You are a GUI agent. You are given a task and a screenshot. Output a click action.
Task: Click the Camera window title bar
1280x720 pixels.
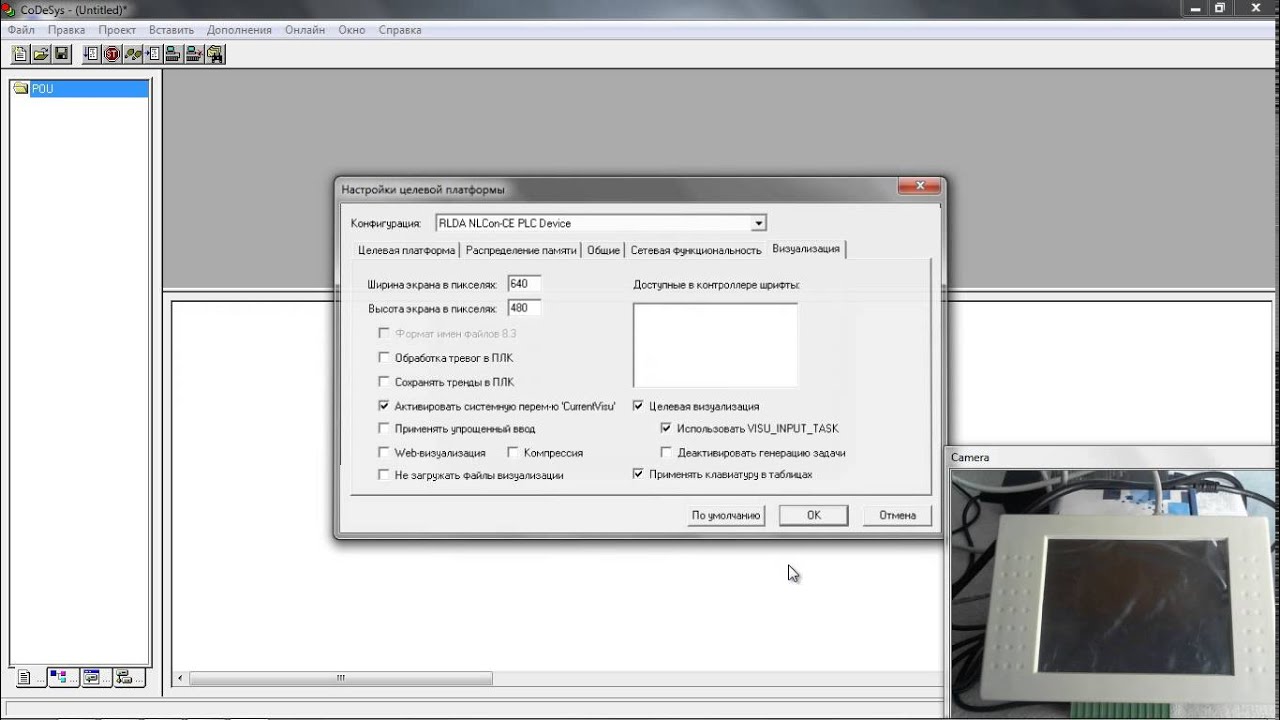[1113, 457]
